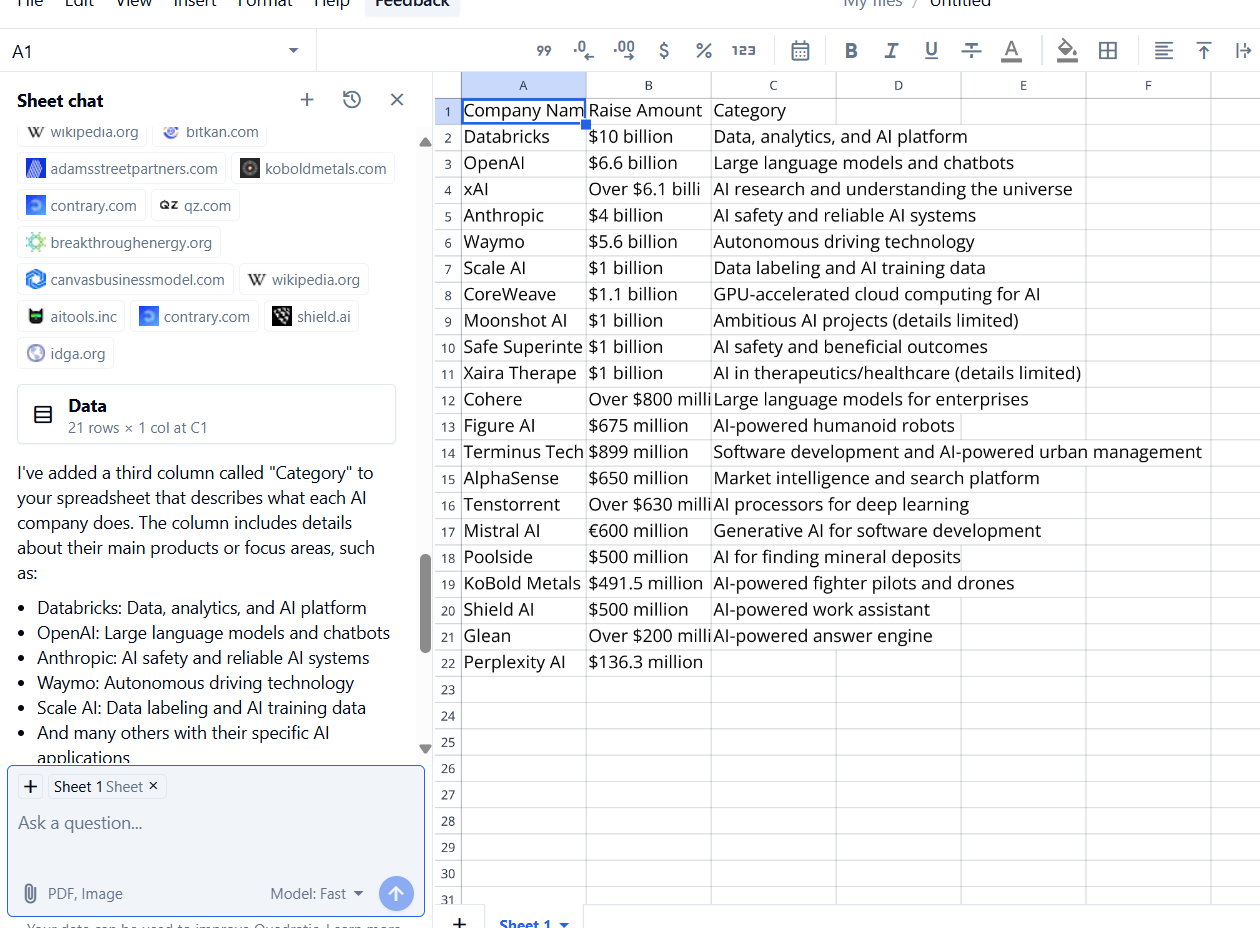Apply percent number format
This screenshot has height=928, width=1260.
(704, 51)
